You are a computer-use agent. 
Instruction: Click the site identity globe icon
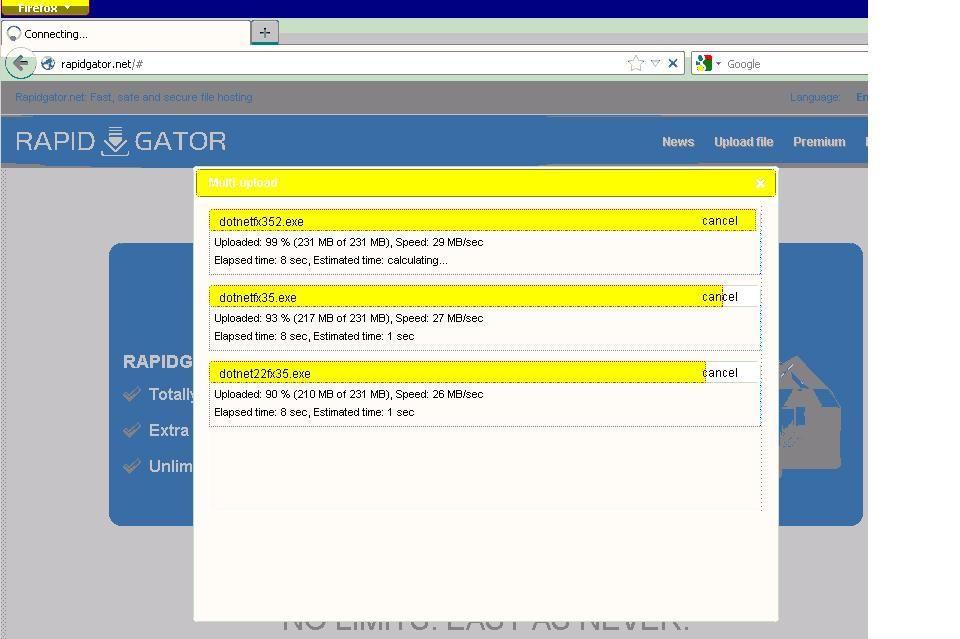pos(48,64)
